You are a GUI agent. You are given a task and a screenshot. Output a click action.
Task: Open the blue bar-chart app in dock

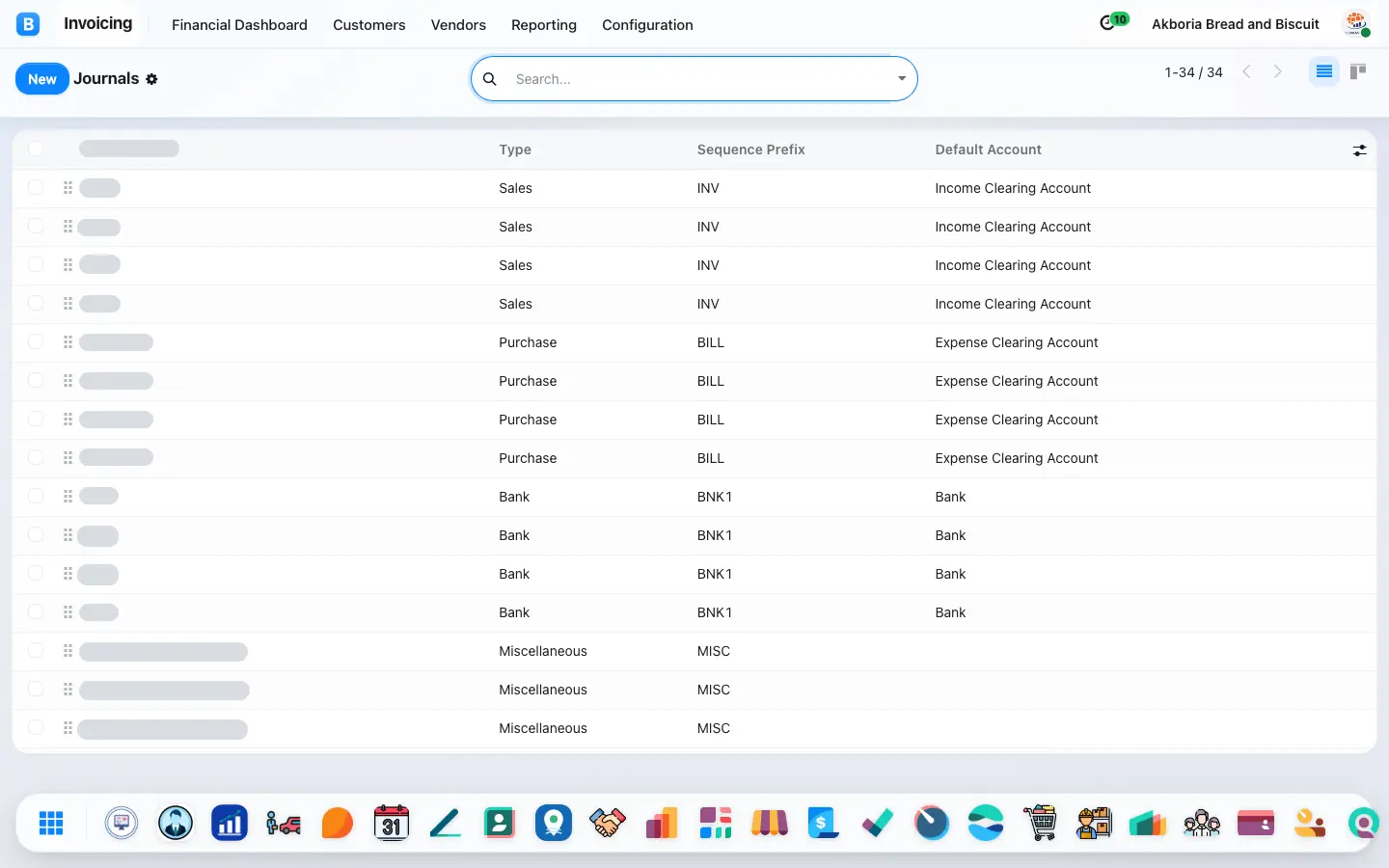(230, 823)
